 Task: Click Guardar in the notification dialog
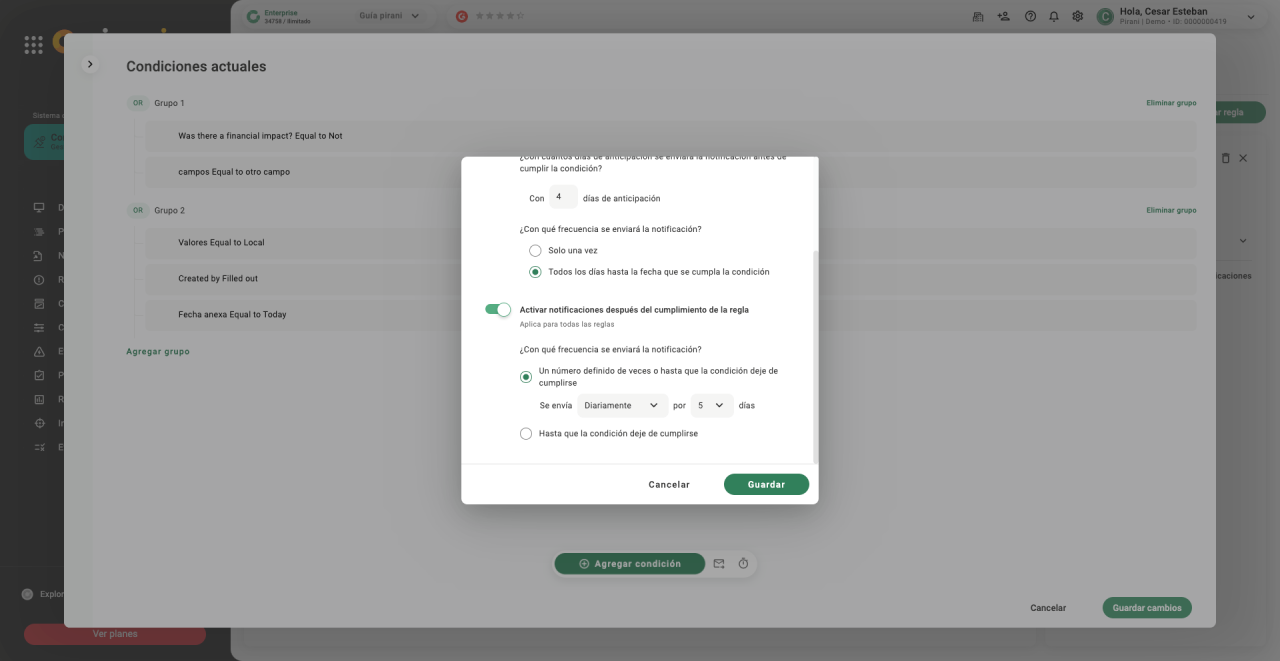[766, 484]
